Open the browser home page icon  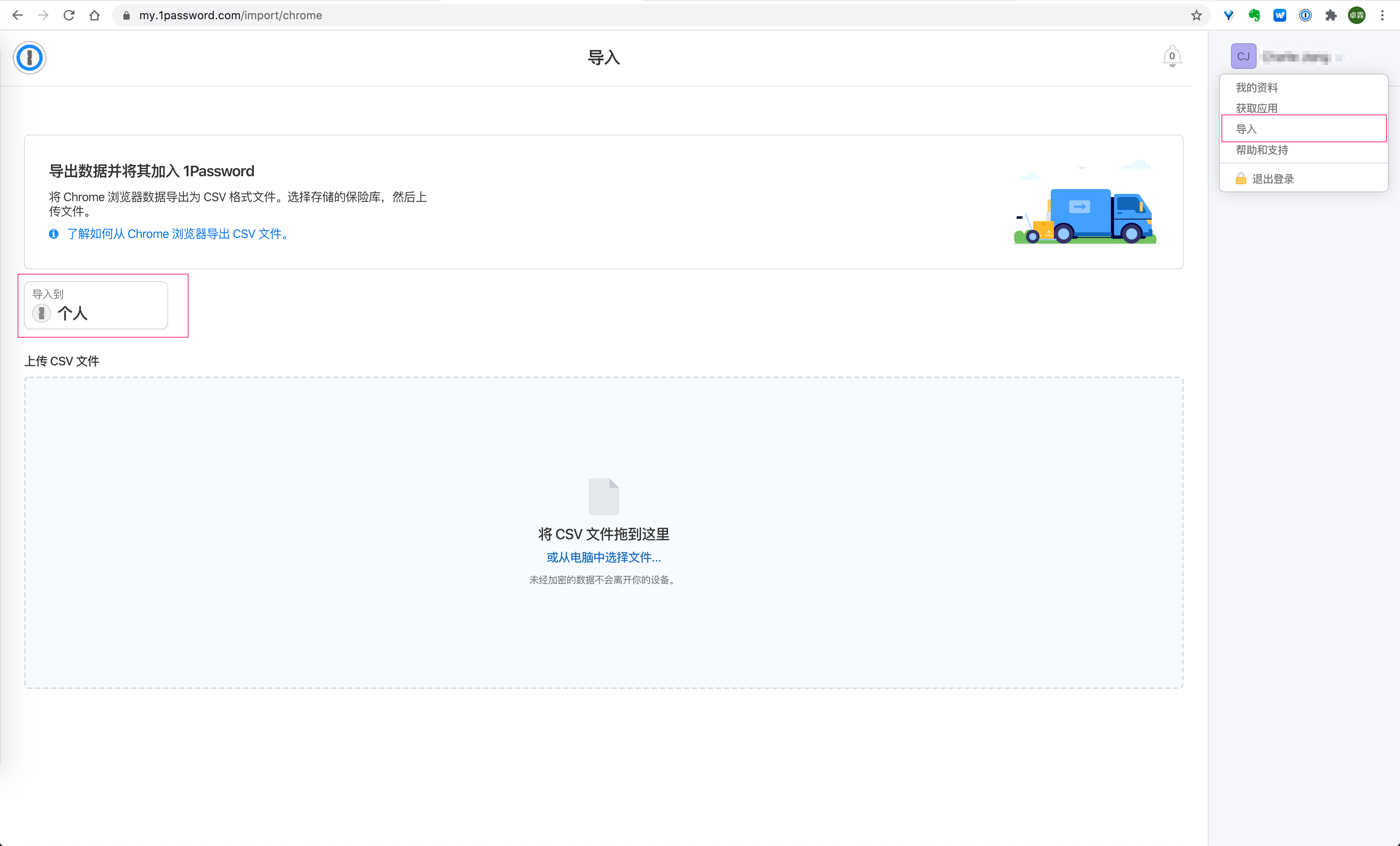(x=95, y=15)
